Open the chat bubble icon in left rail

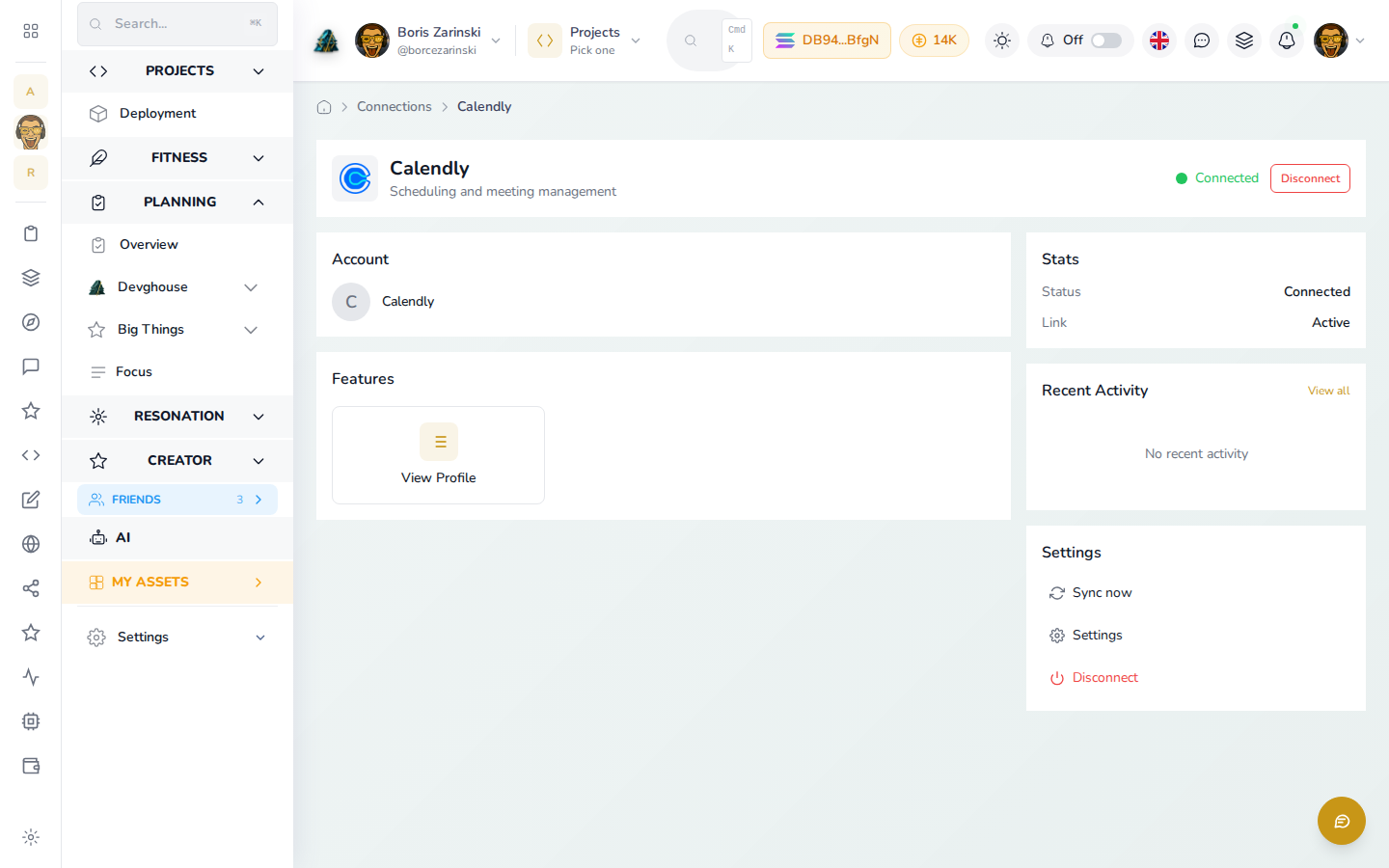pyautogui.click(x=31, y=366)
